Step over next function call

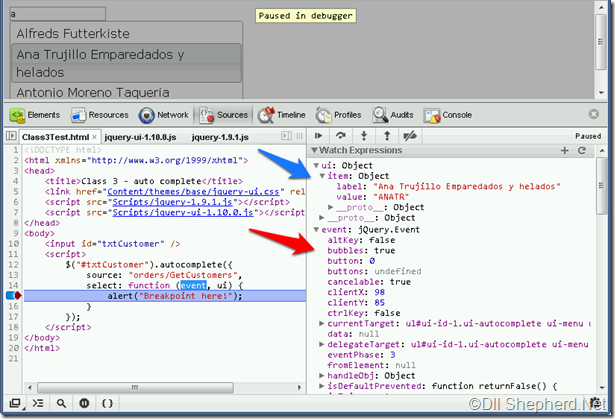point(340,136)
